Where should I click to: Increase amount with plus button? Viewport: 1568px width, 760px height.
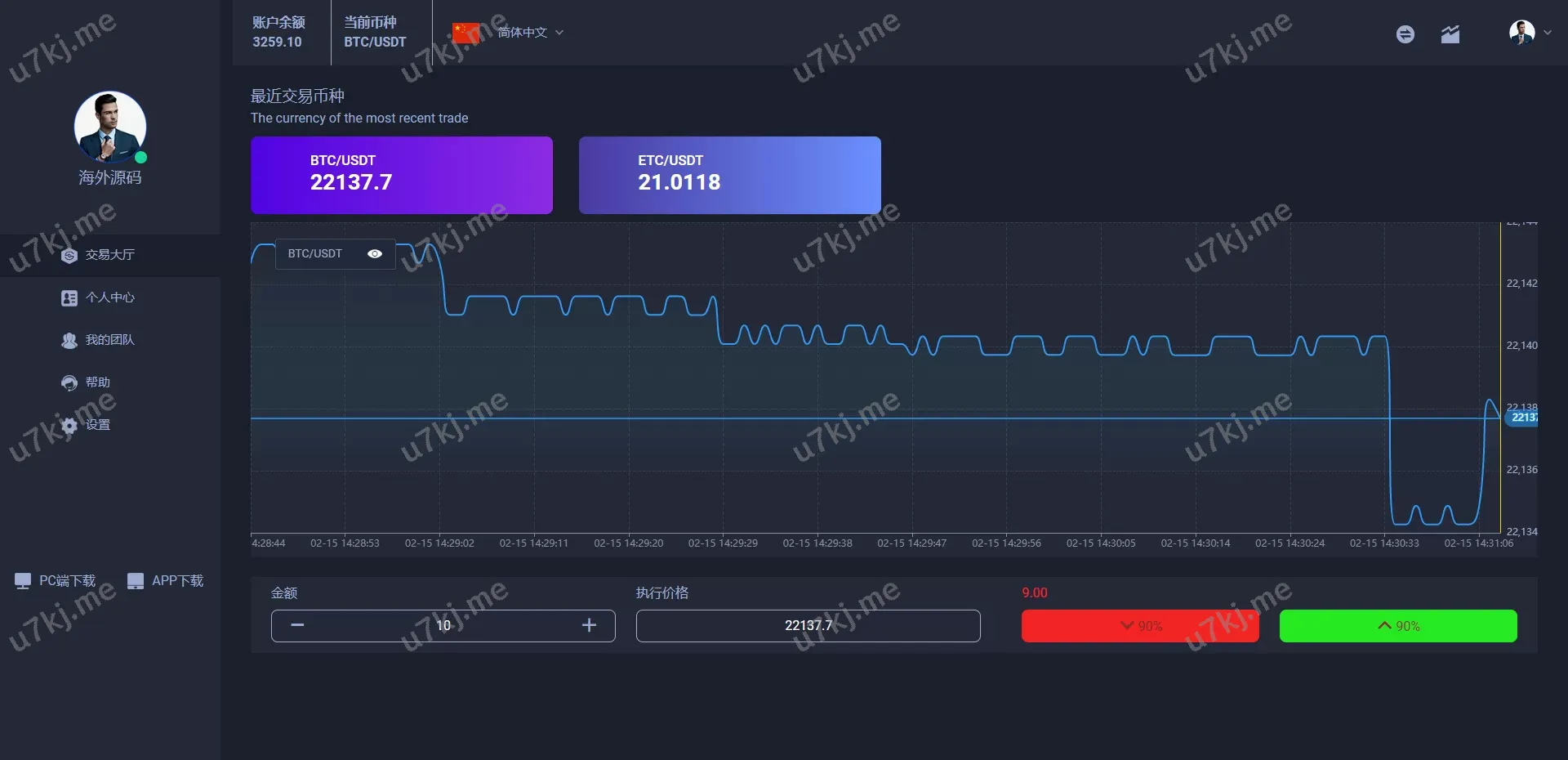point(589,625)
